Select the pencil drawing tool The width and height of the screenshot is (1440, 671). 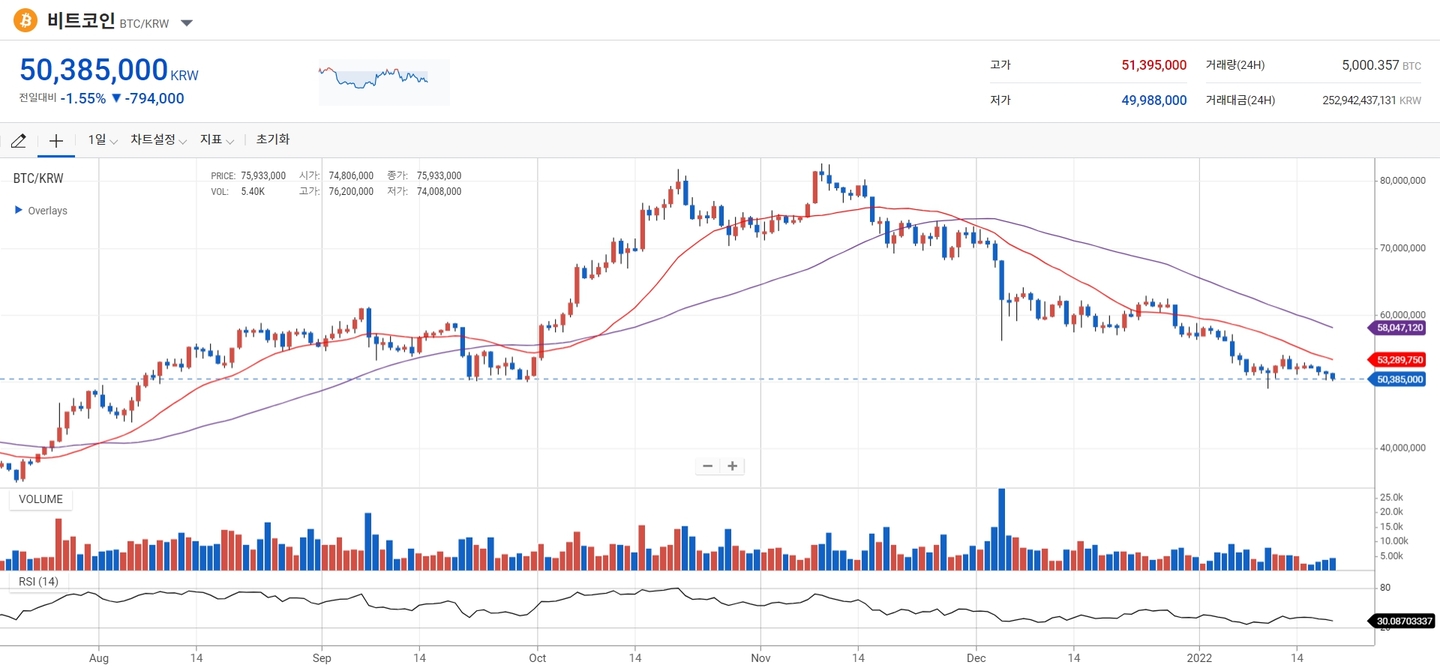point(18,141)
